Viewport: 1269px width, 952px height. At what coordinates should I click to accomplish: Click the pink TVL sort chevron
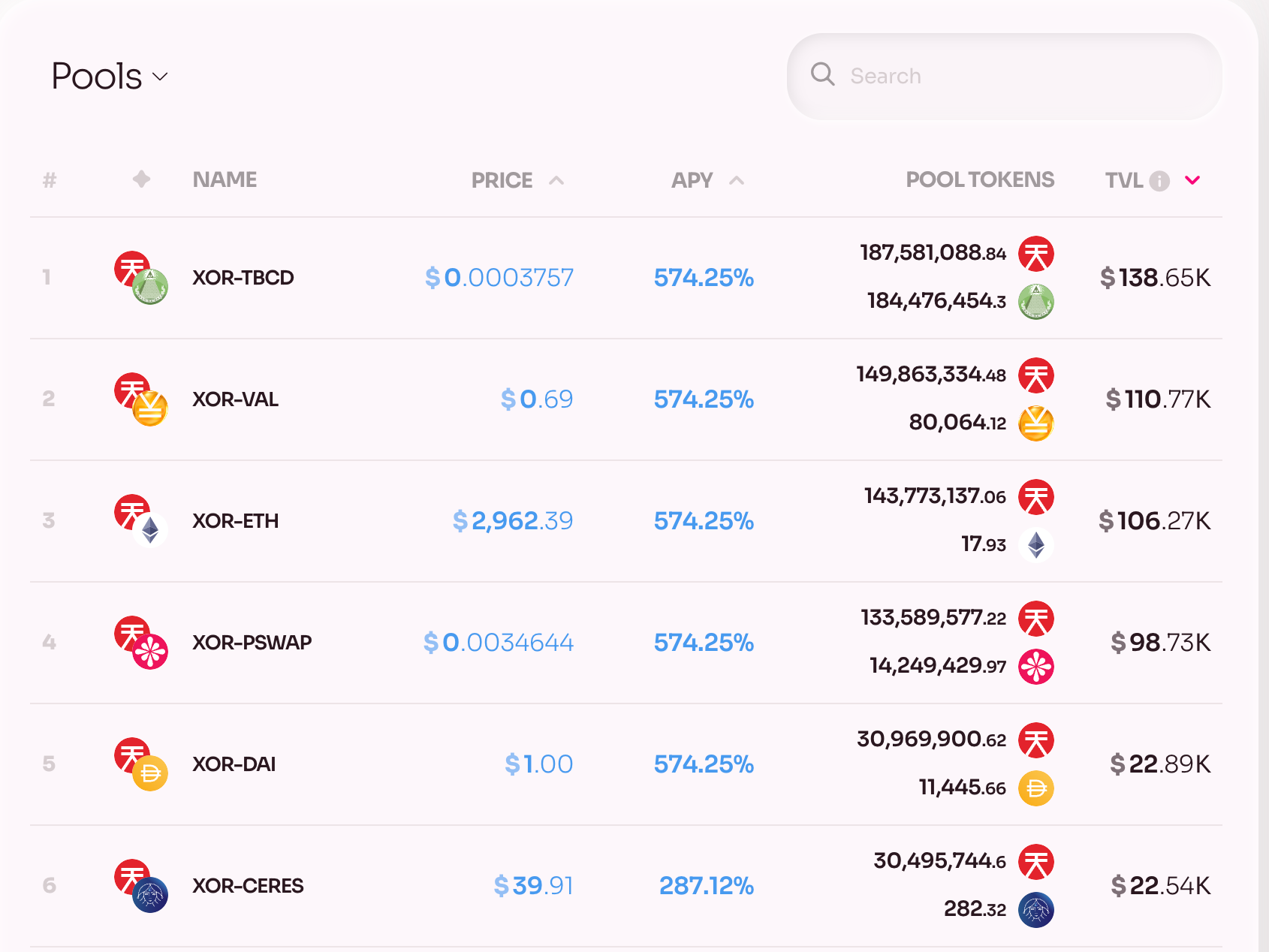click(x=1192, y=180)
